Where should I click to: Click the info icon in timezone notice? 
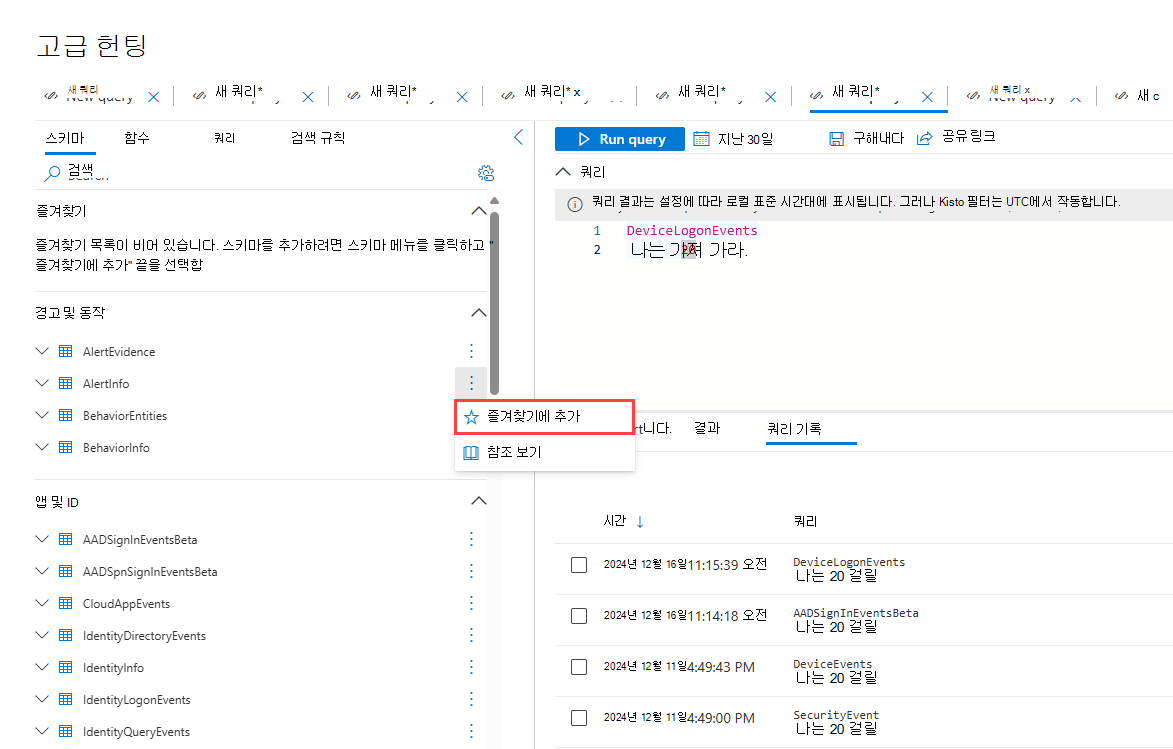point(575,204)
